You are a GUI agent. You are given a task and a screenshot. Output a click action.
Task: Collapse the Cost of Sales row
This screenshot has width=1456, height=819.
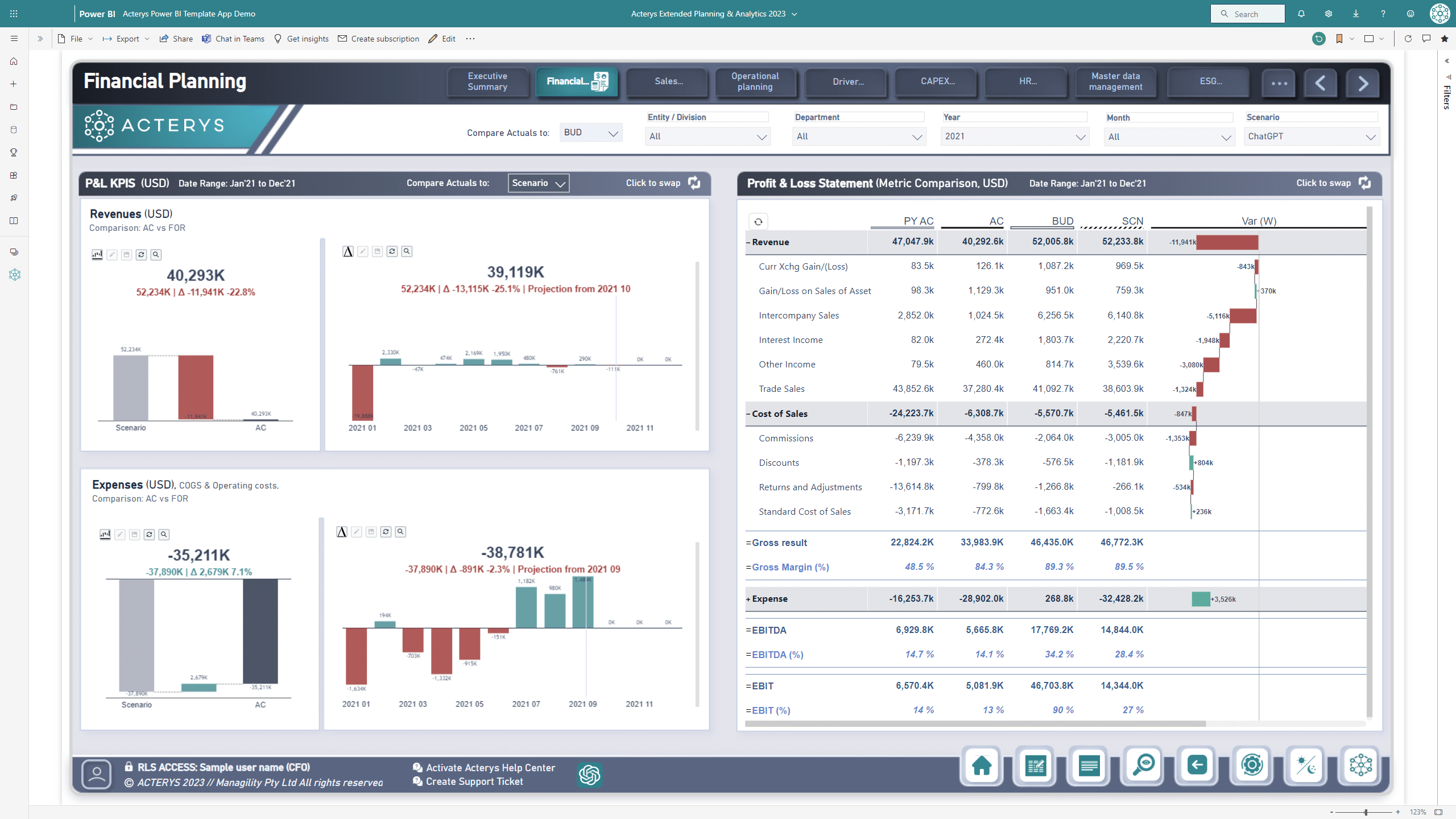coord(748,414)
